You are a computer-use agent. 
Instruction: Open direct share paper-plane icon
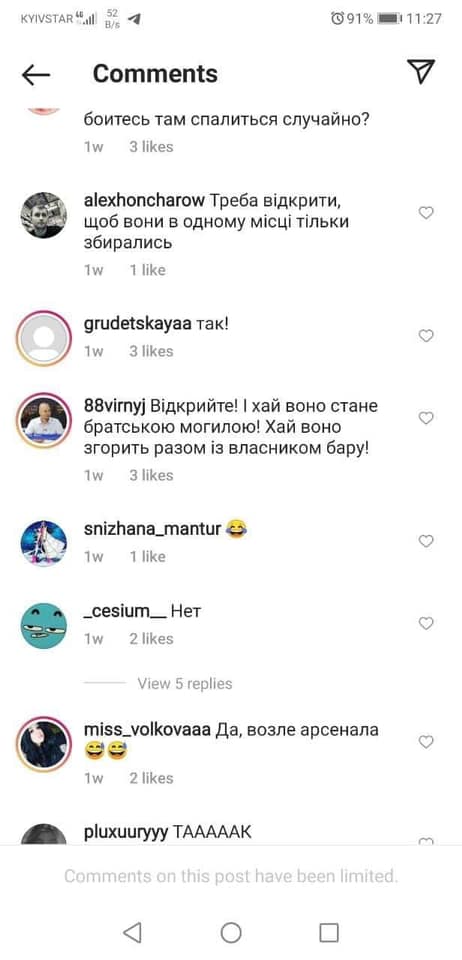point(421,72)
